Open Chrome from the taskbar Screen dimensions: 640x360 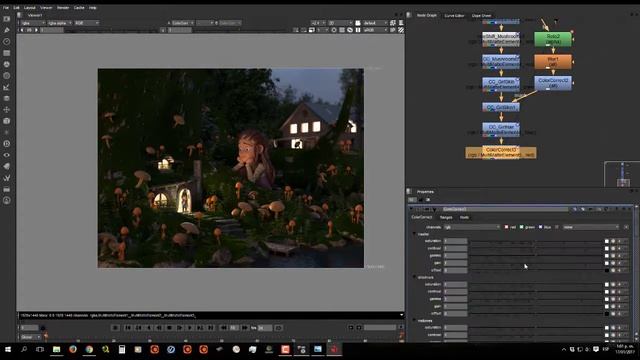click(89, 349)
